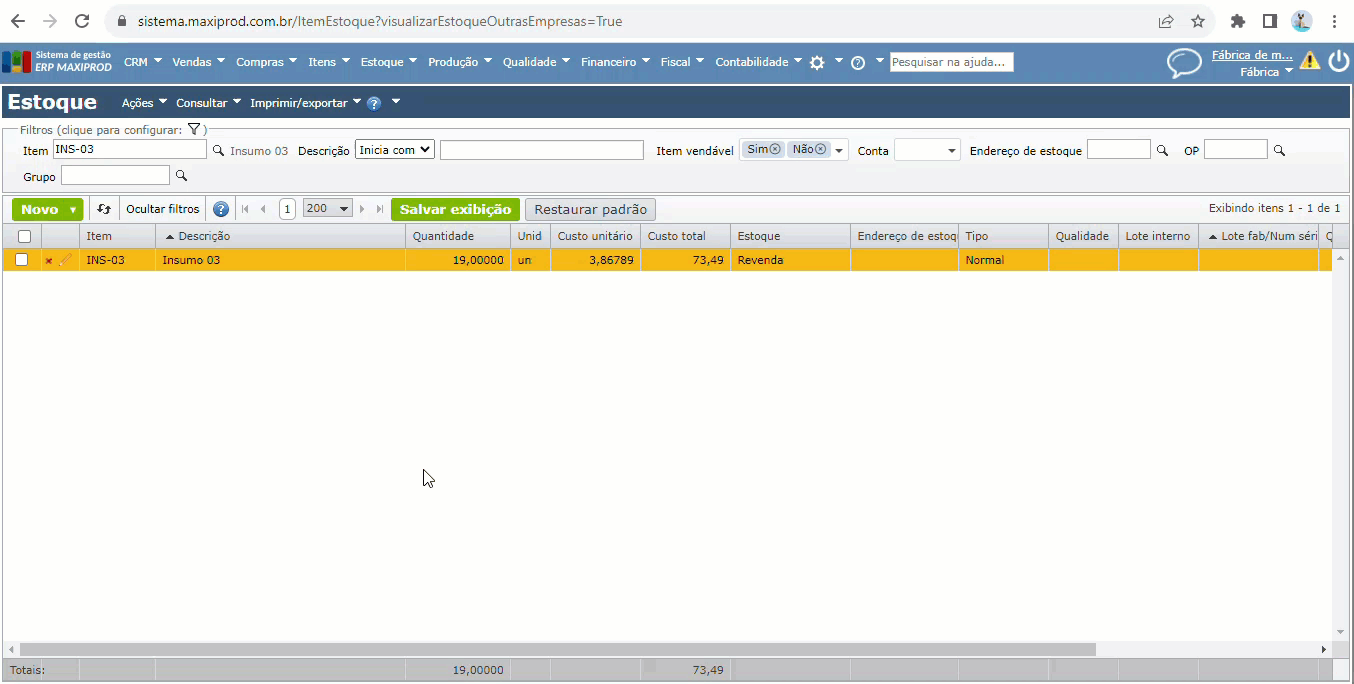The height and width of the screenshot is (684, 1354).
Task: Go to the last page of results
Action: click(380, 209)
